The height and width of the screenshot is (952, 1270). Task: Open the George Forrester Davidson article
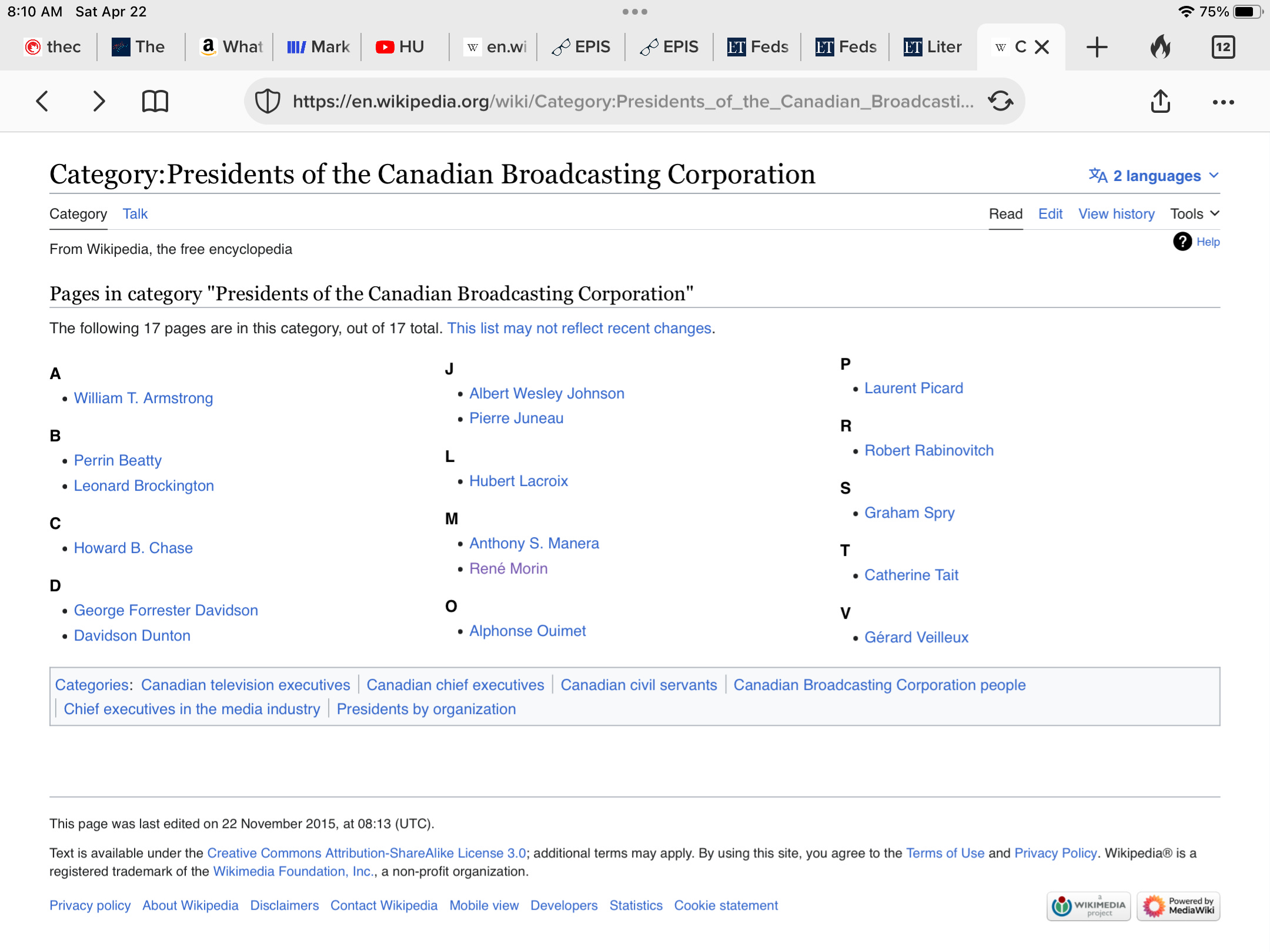tap(166, 611)
